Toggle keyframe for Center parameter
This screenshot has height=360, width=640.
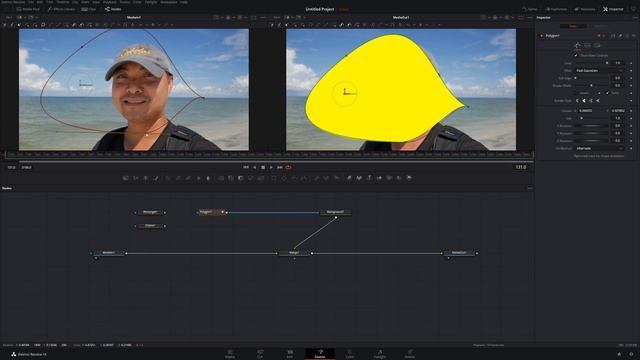(631, 111)
